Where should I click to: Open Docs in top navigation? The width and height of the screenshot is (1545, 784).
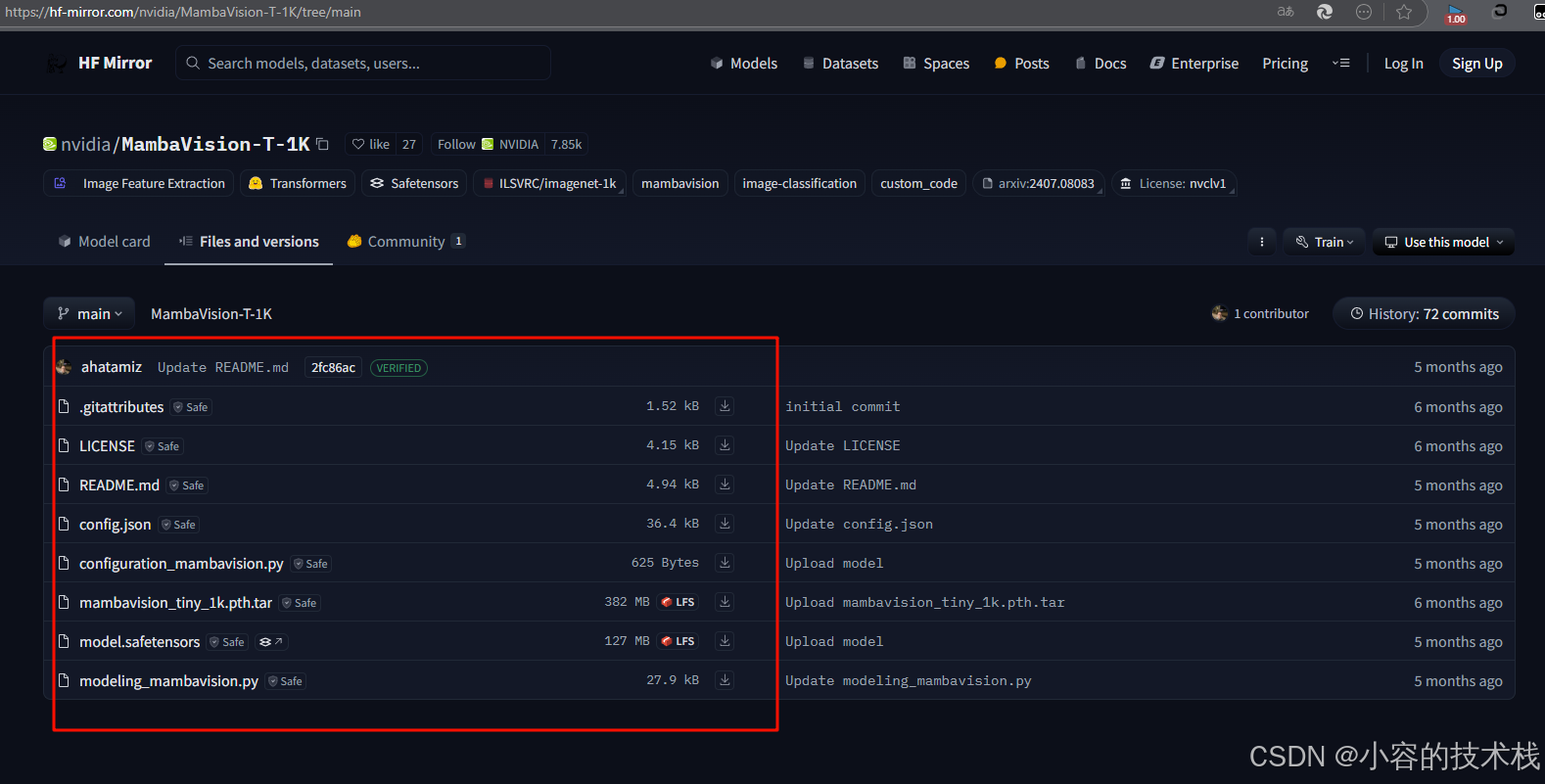coord(1100,63)
